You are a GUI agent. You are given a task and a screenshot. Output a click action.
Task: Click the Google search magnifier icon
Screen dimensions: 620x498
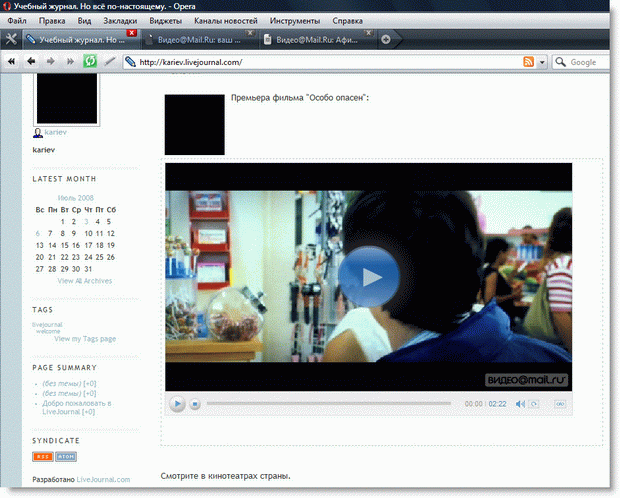(560, 62)
